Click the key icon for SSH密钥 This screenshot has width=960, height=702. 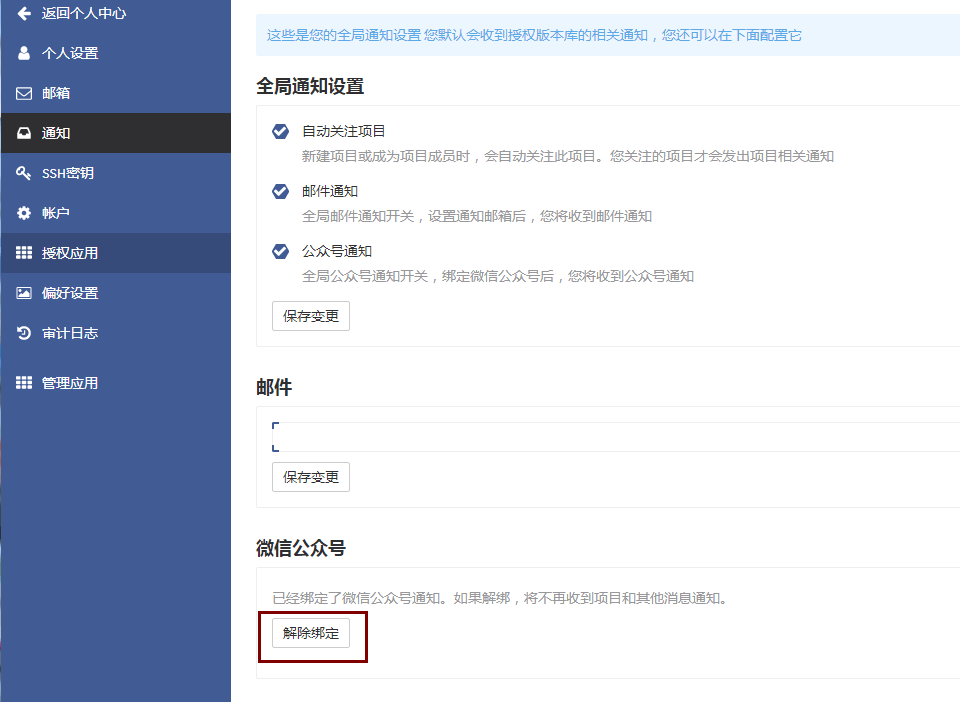24,173
